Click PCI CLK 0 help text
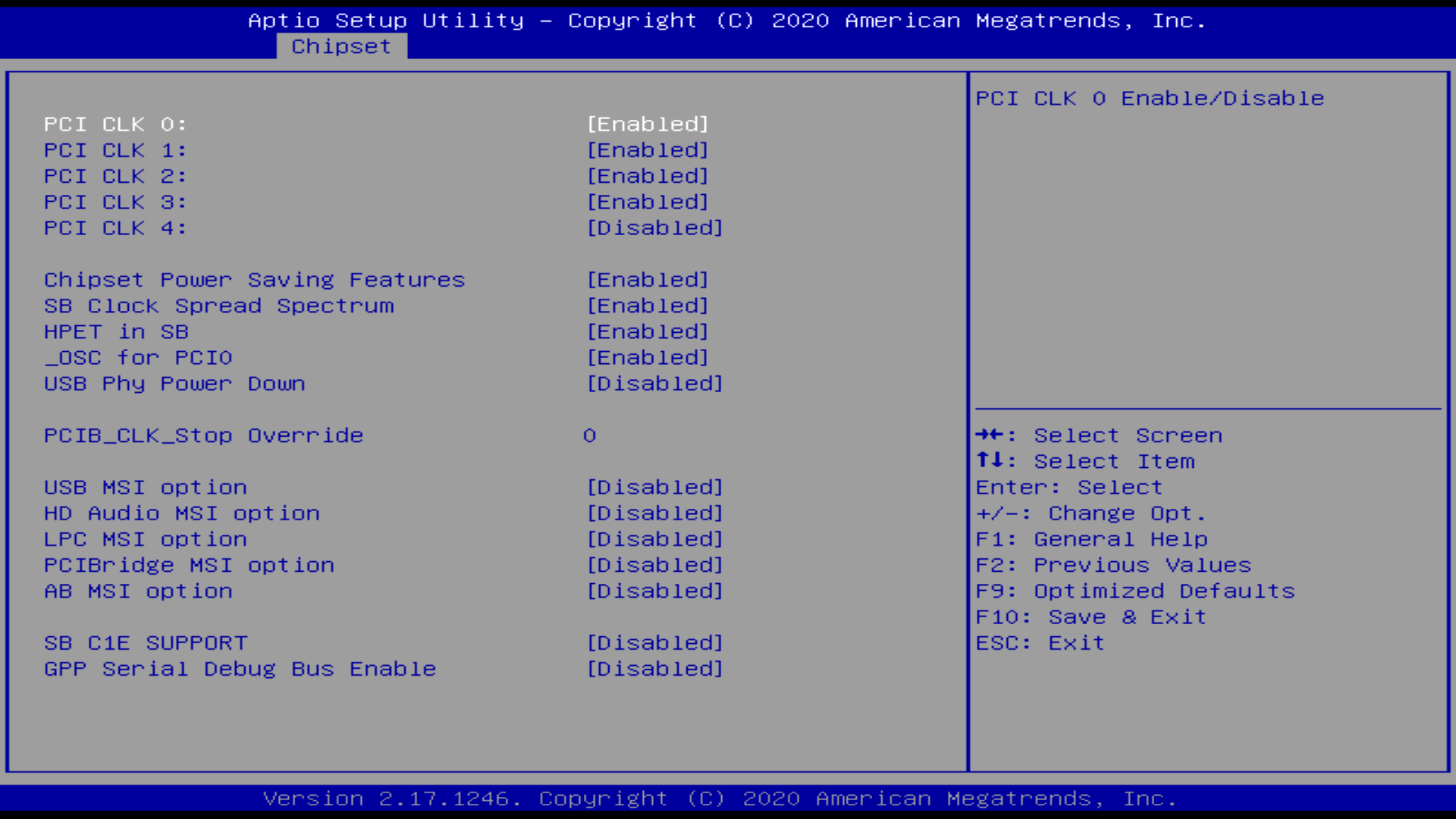Image resolution: width=1456 pixels, height=819 pixels. click(x=1149, y=99)
